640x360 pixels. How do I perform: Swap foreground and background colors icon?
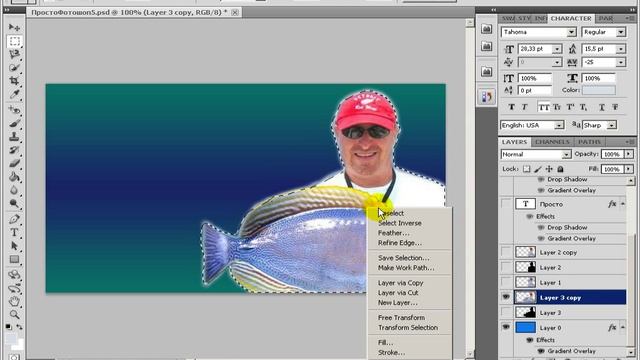19,327
